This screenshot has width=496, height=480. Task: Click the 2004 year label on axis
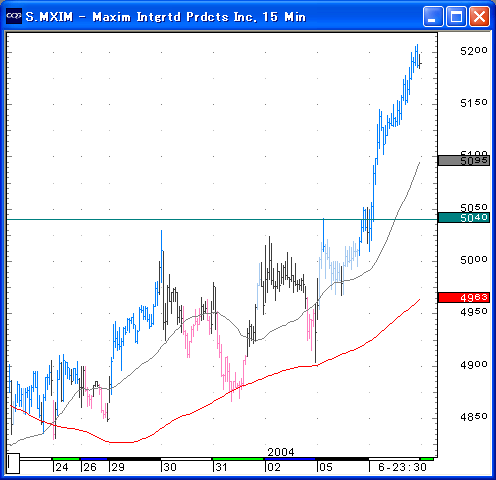tap(281, 452)
